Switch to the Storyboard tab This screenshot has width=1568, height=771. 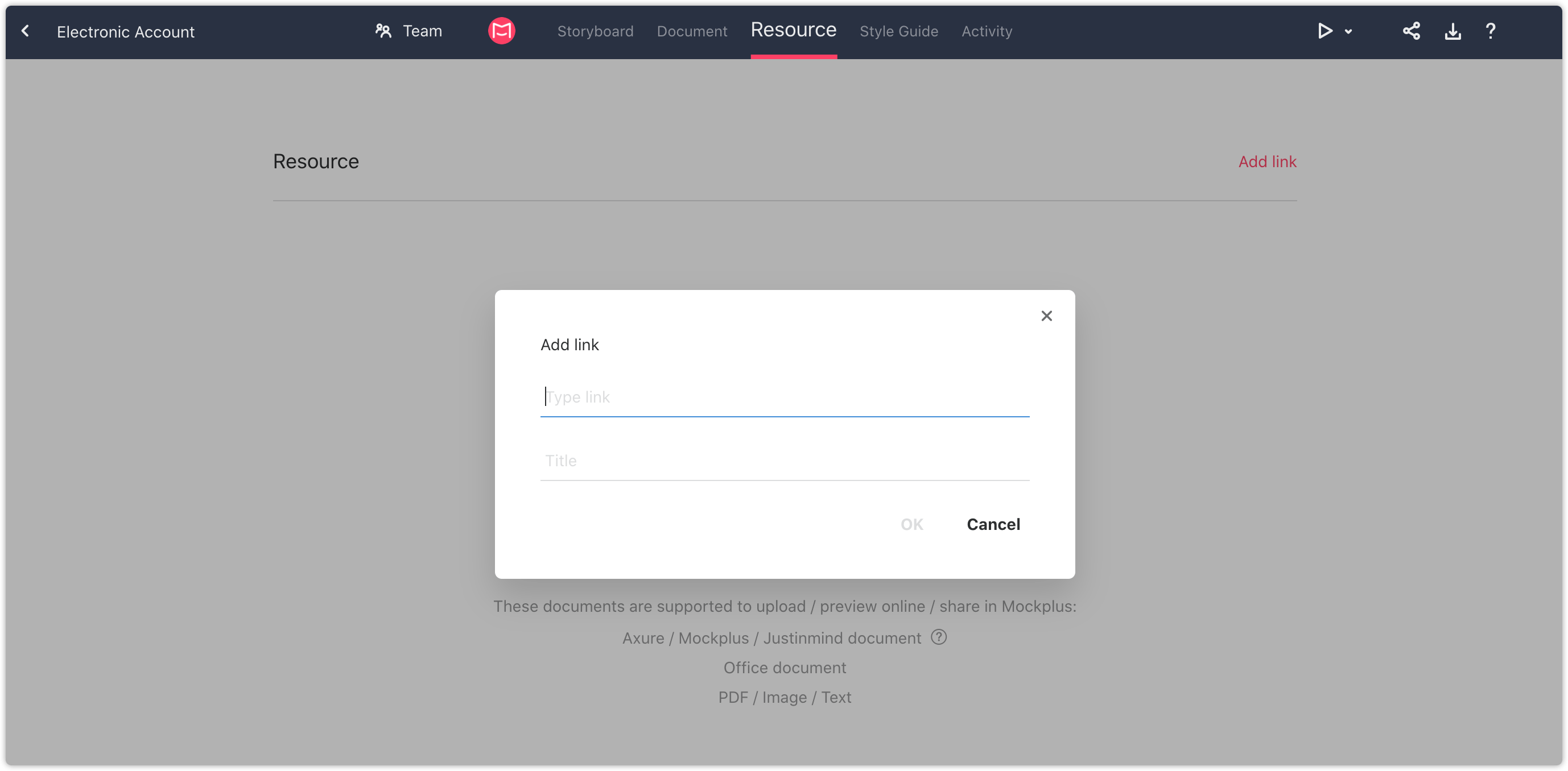[595, 31]
